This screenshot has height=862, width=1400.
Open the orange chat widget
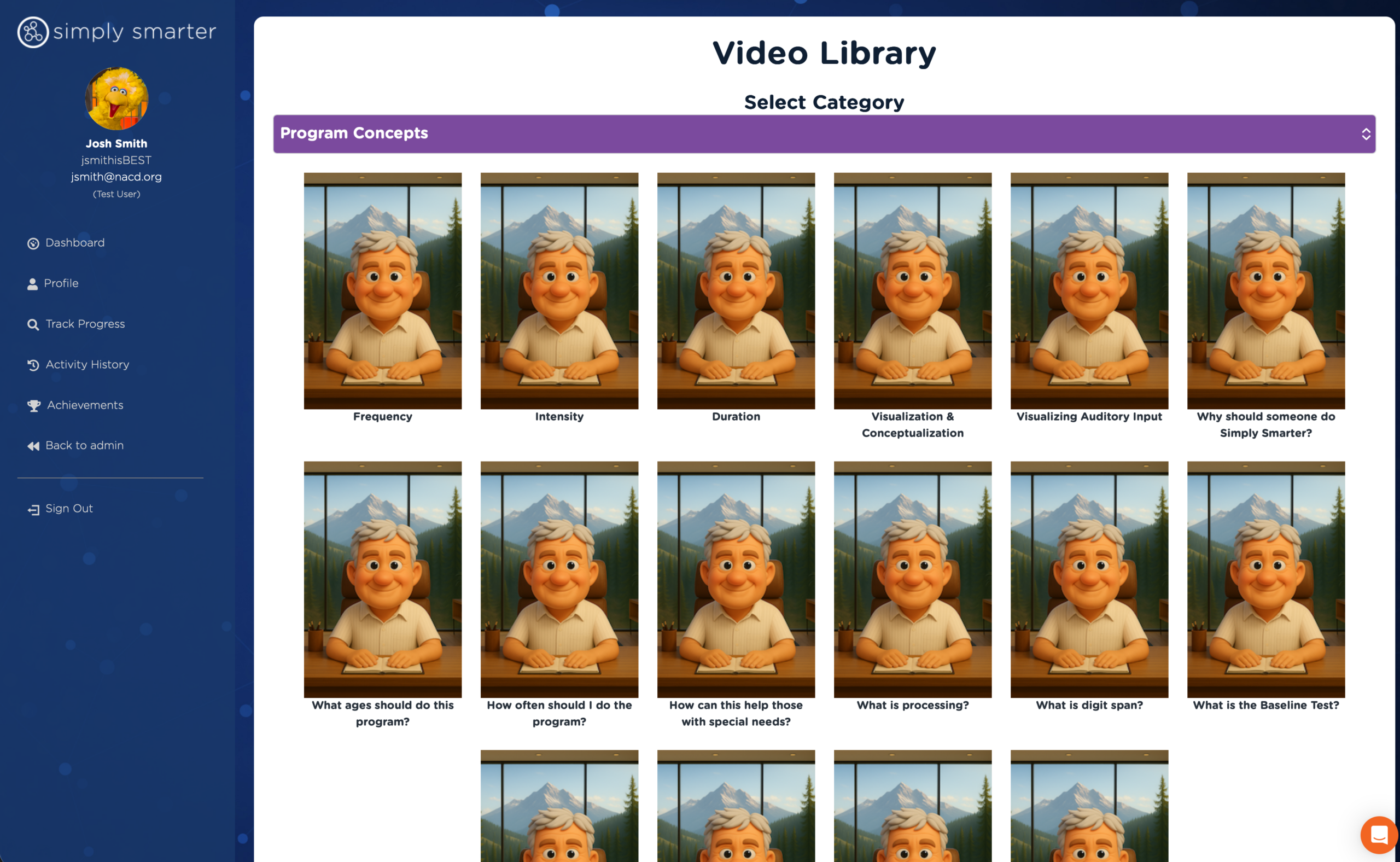pos(1378,835)
